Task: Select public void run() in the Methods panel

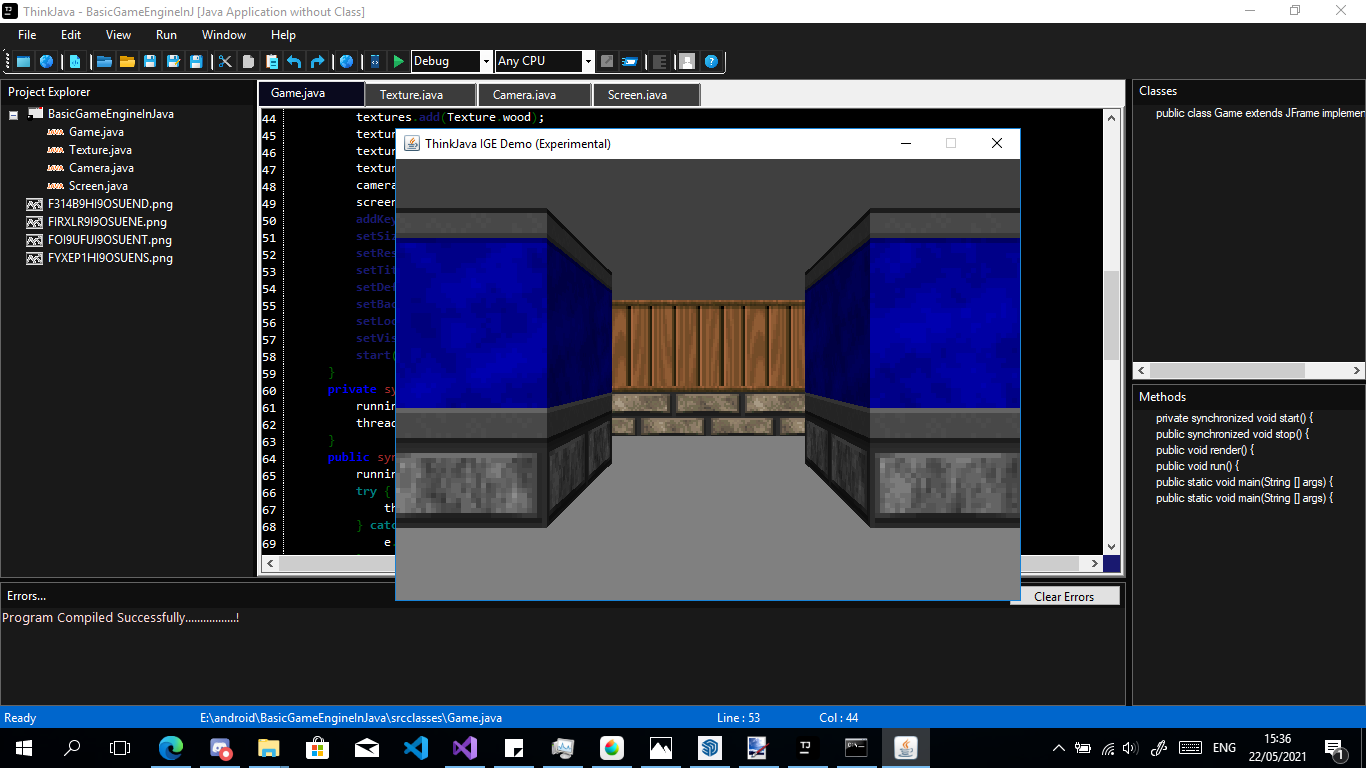Action: click(x=1197, y=465)
